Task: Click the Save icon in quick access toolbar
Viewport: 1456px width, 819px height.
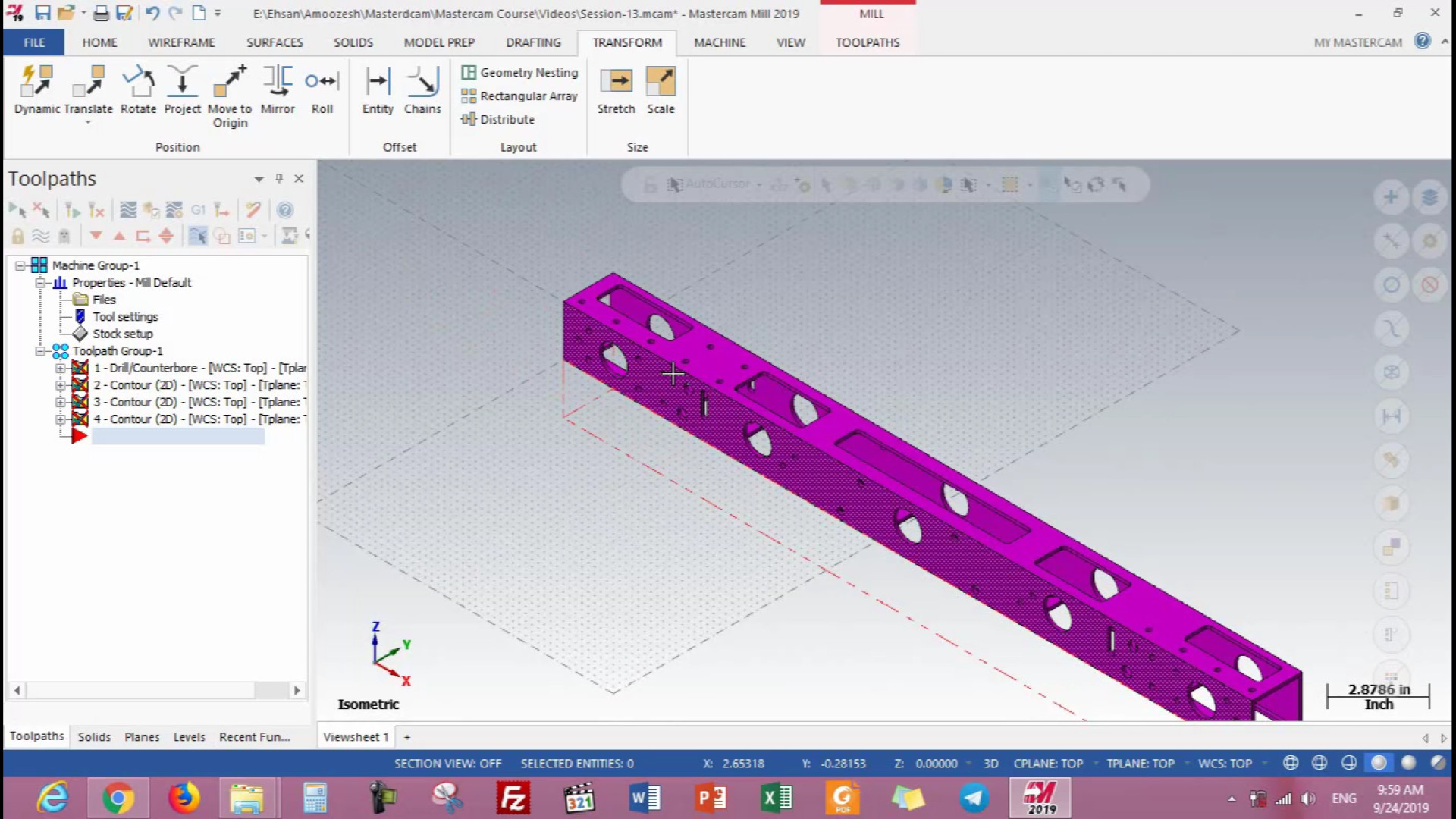Action: 42,13
